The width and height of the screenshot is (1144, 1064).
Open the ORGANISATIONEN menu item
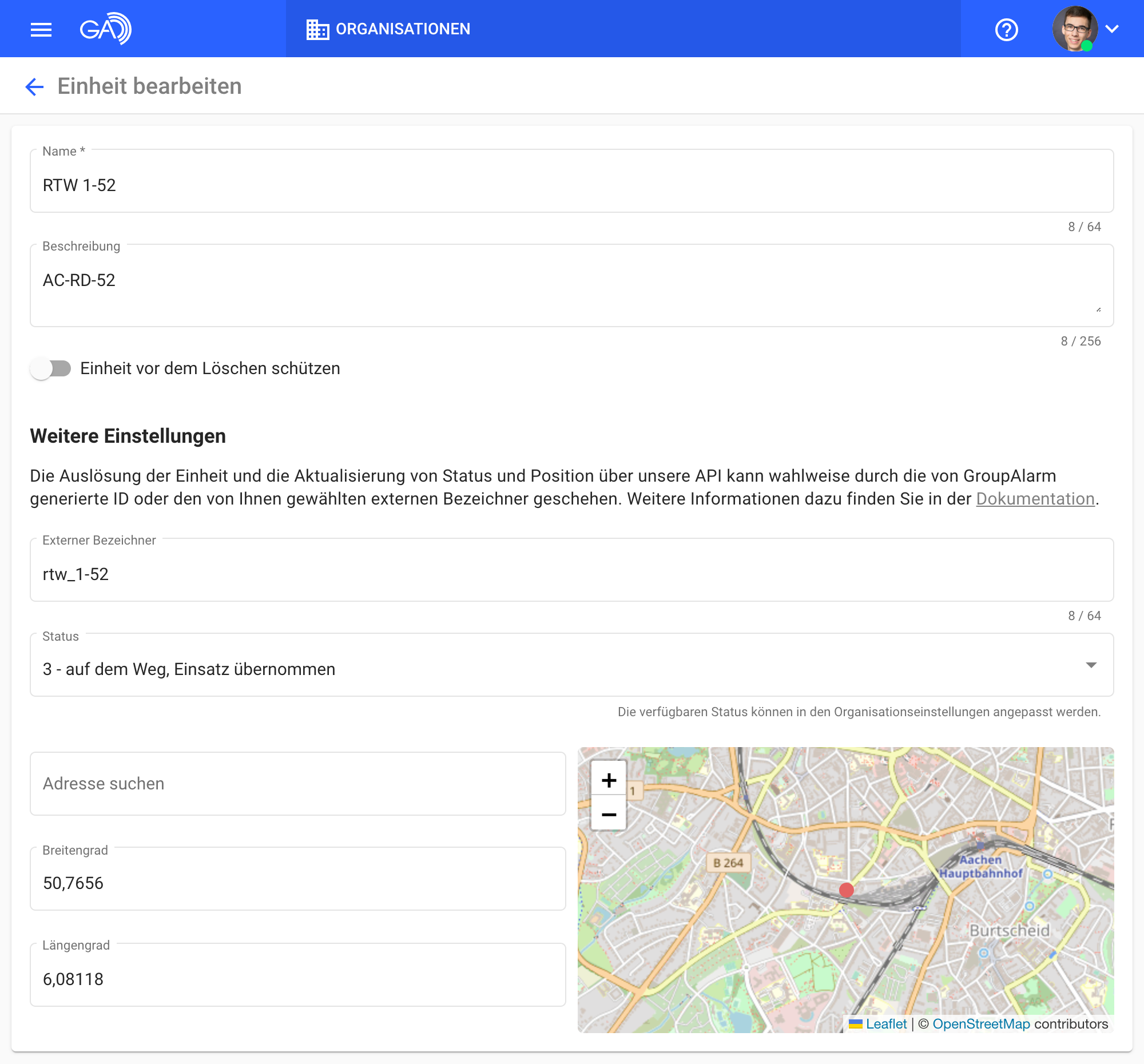pyautogui.click(x=402, y=29)
